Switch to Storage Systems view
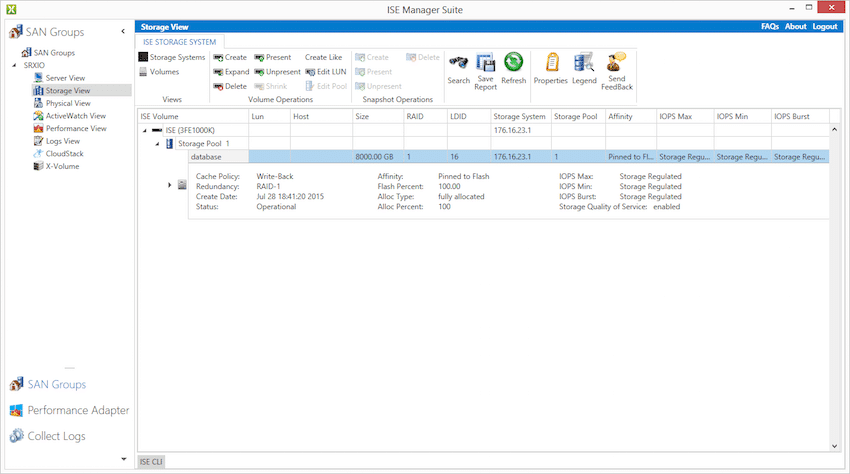Image resolution: width=850 pixels, height=474 pixels. [172, 57]
